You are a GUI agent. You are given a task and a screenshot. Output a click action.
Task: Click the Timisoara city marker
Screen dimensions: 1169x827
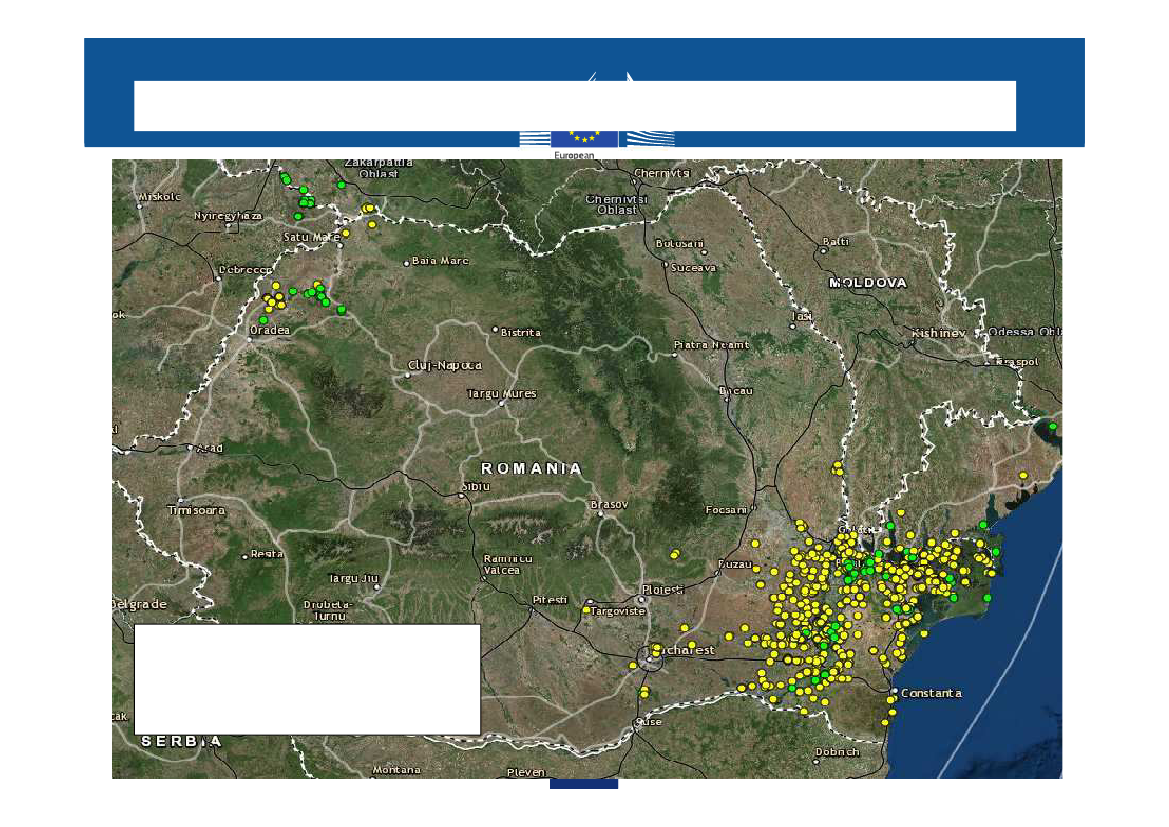point(180,500)
